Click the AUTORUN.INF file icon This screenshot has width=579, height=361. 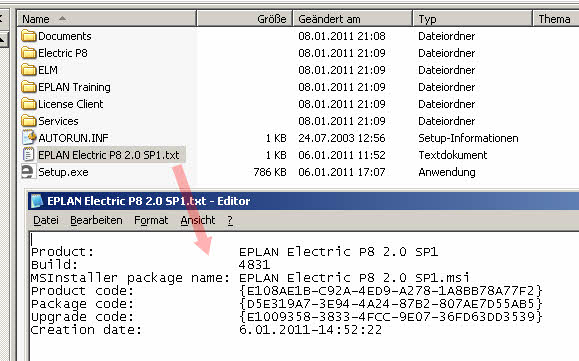tap(29, 137)
